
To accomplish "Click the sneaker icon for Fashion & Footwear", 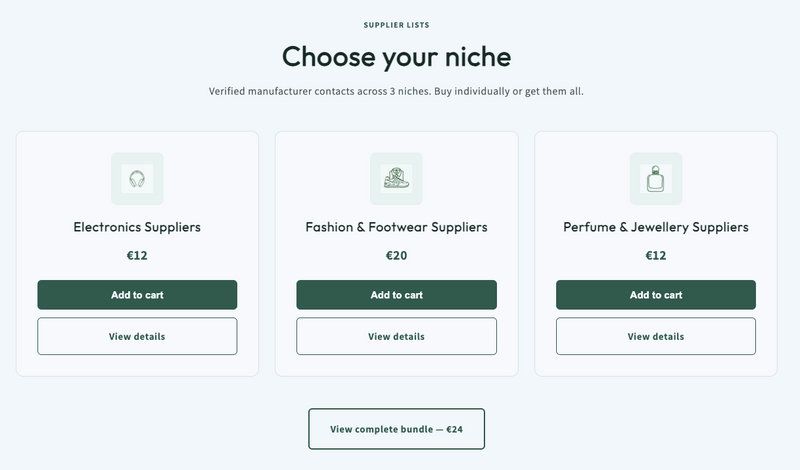I will [x=396, y=179].
